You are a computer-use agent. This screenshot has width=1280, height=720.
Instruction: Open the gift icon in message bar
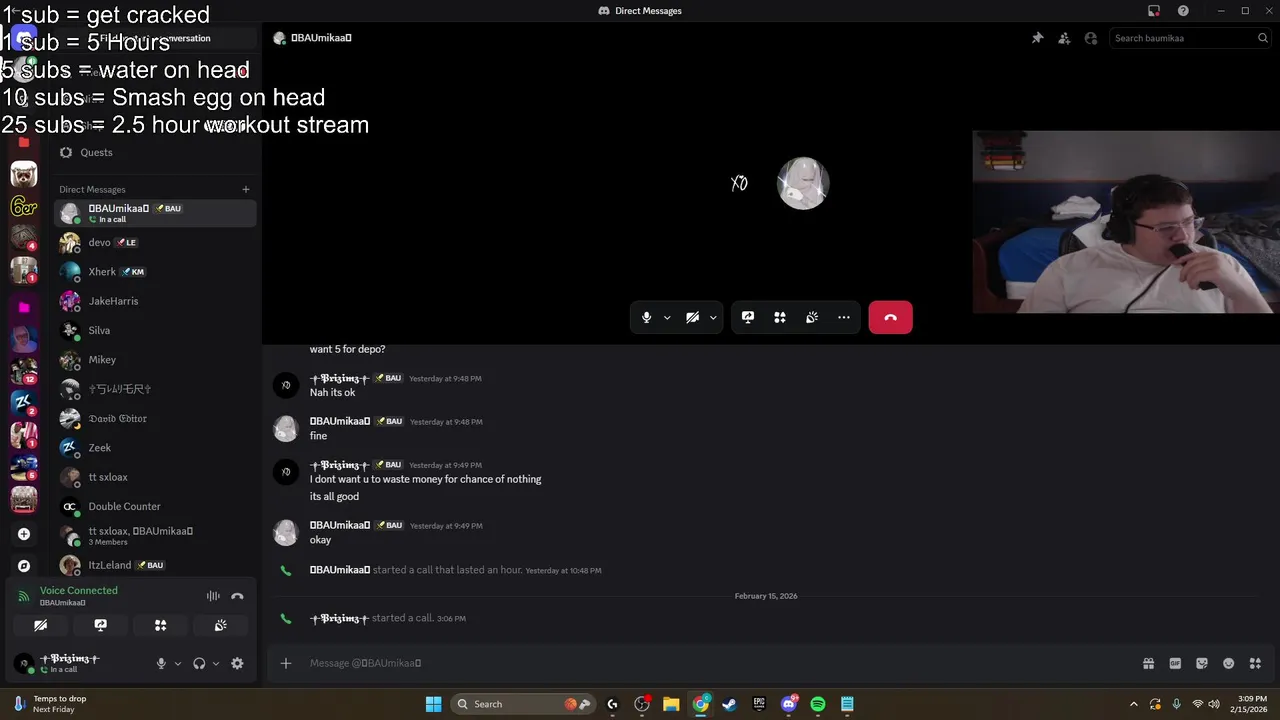pyautogui.click(x=1148, y=663)
